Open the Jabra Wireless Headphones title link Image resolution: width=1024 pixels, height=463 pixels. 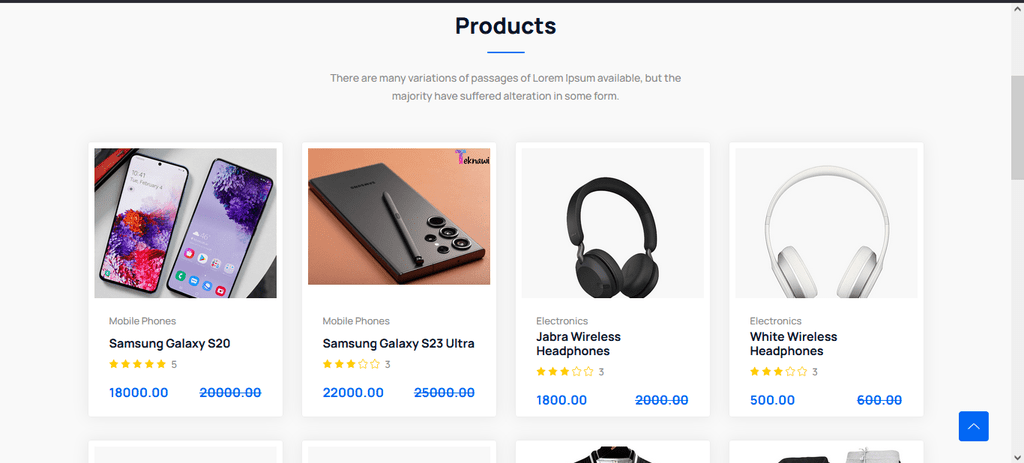point(578,344)
